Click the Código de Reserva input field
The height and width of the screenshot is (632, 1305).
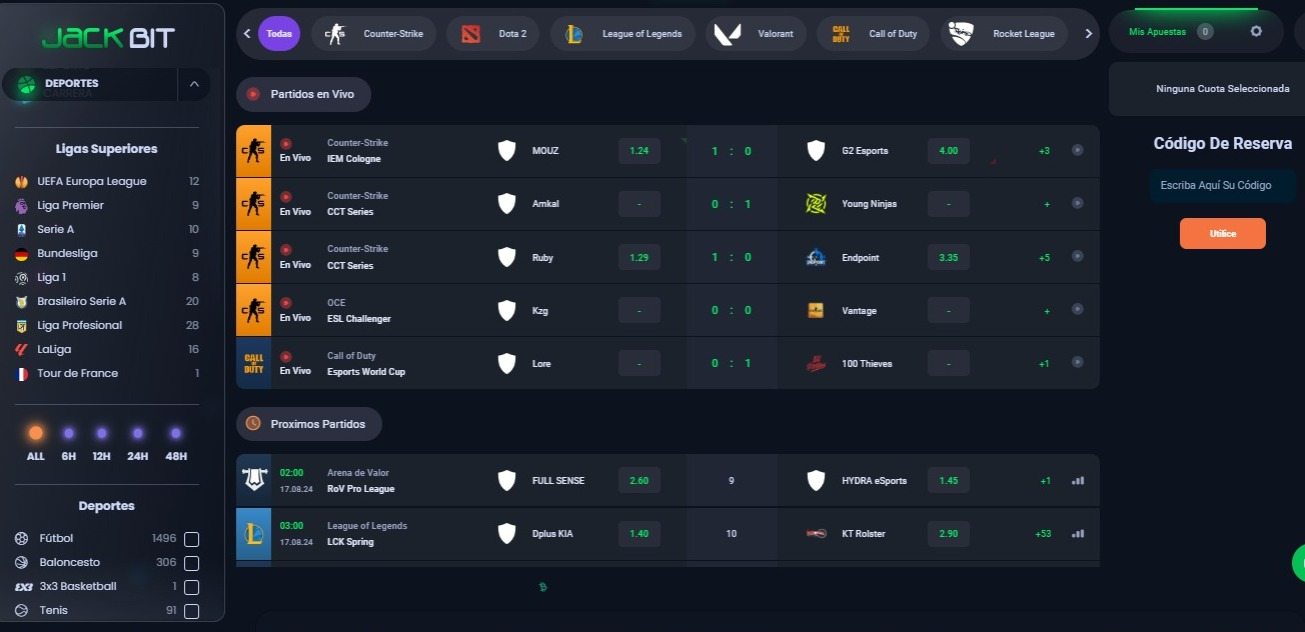coord(1223,186)
